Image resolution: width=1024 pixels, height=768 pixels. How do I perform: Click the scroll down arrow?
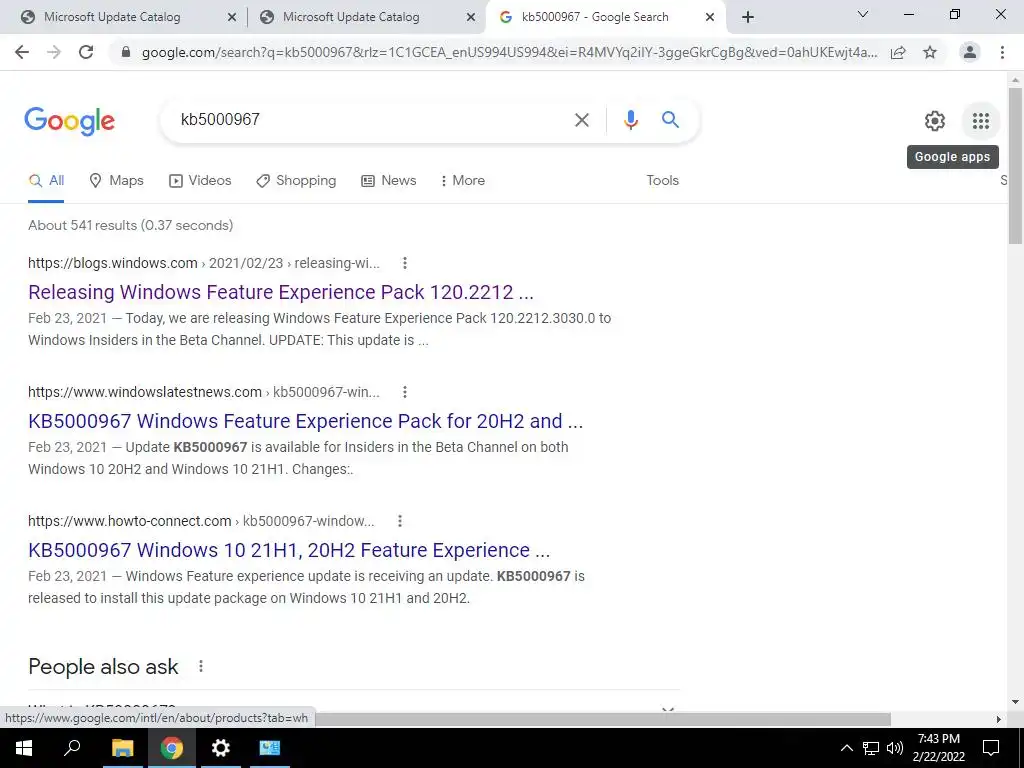[1015, 703]
